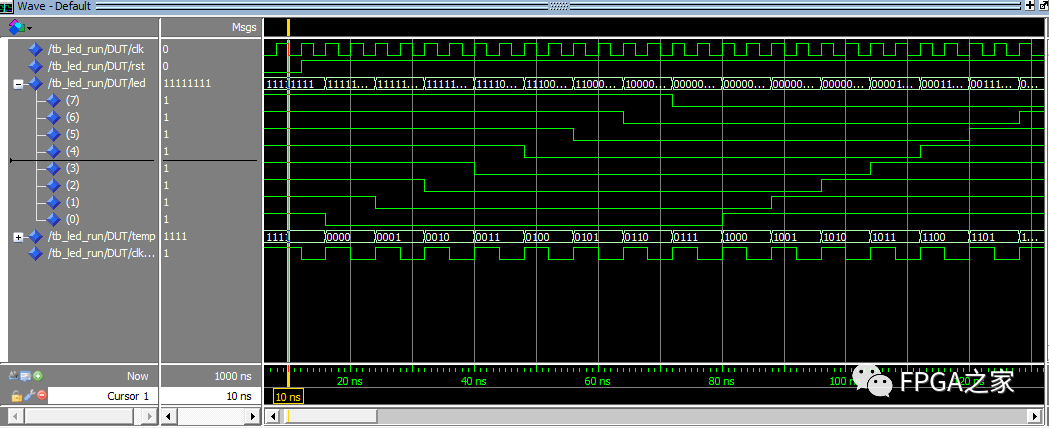The height and width of the screenshot is (428, 1049).
Task: Click the edit grid and timeline icon
Action: click(x=26, y=376)
